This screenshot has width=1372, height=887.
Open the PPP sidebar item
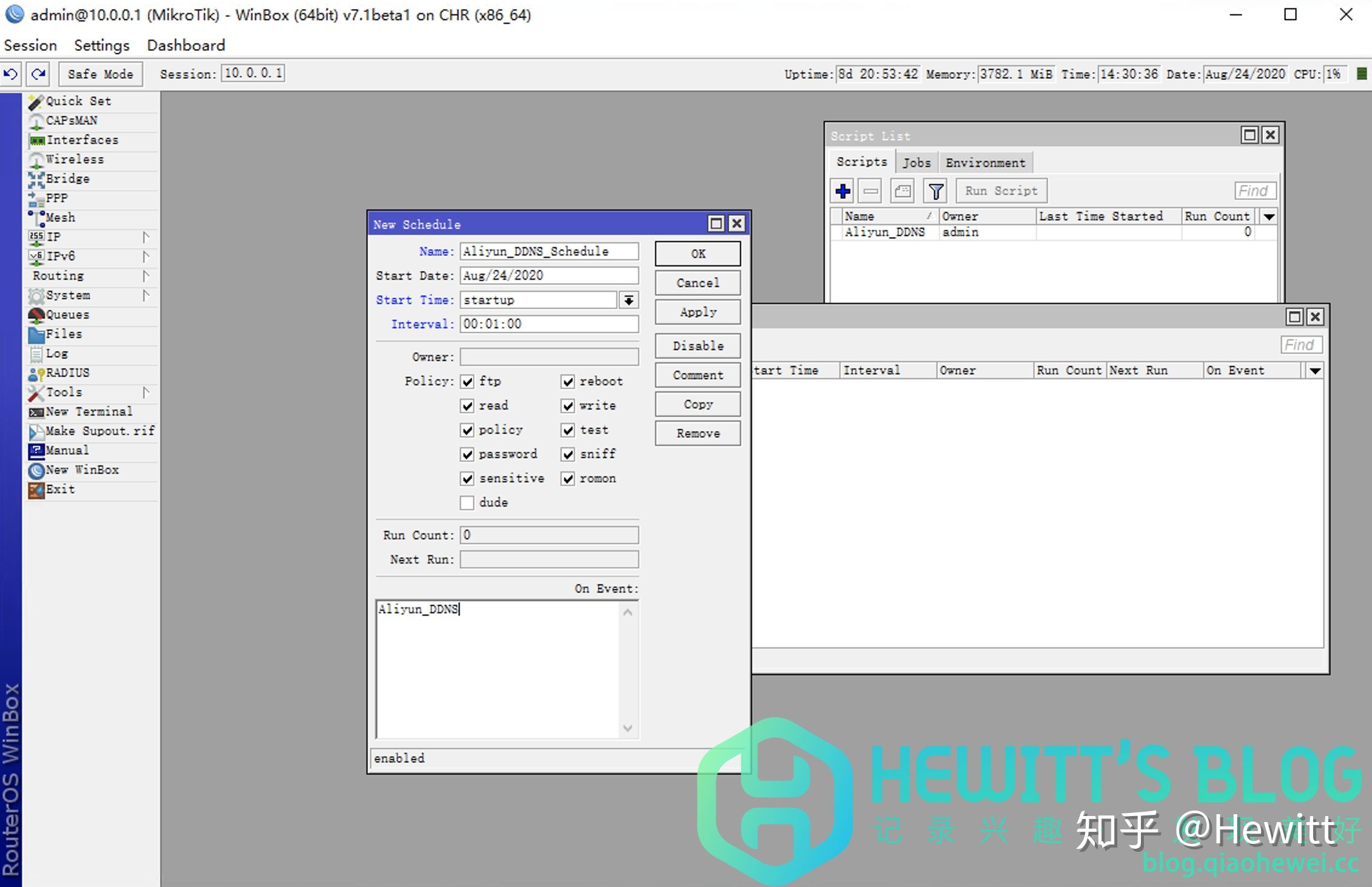tap(92, 198)
